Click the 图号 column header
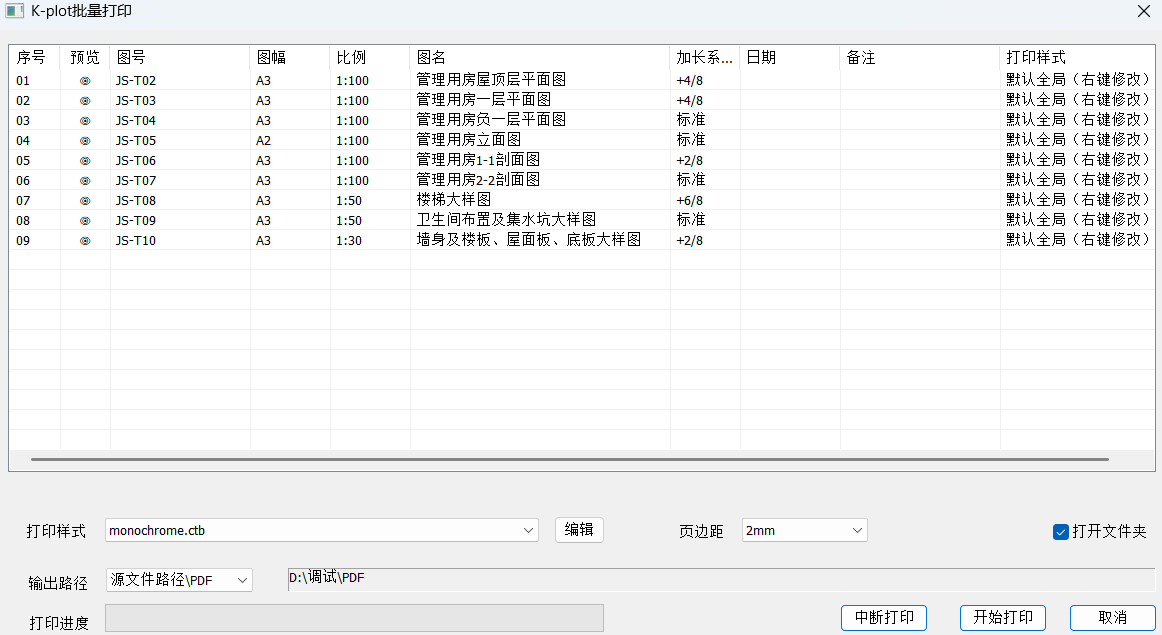This screenshot has height=635, width=1162. pyautogui.click(x=180, y=58)
